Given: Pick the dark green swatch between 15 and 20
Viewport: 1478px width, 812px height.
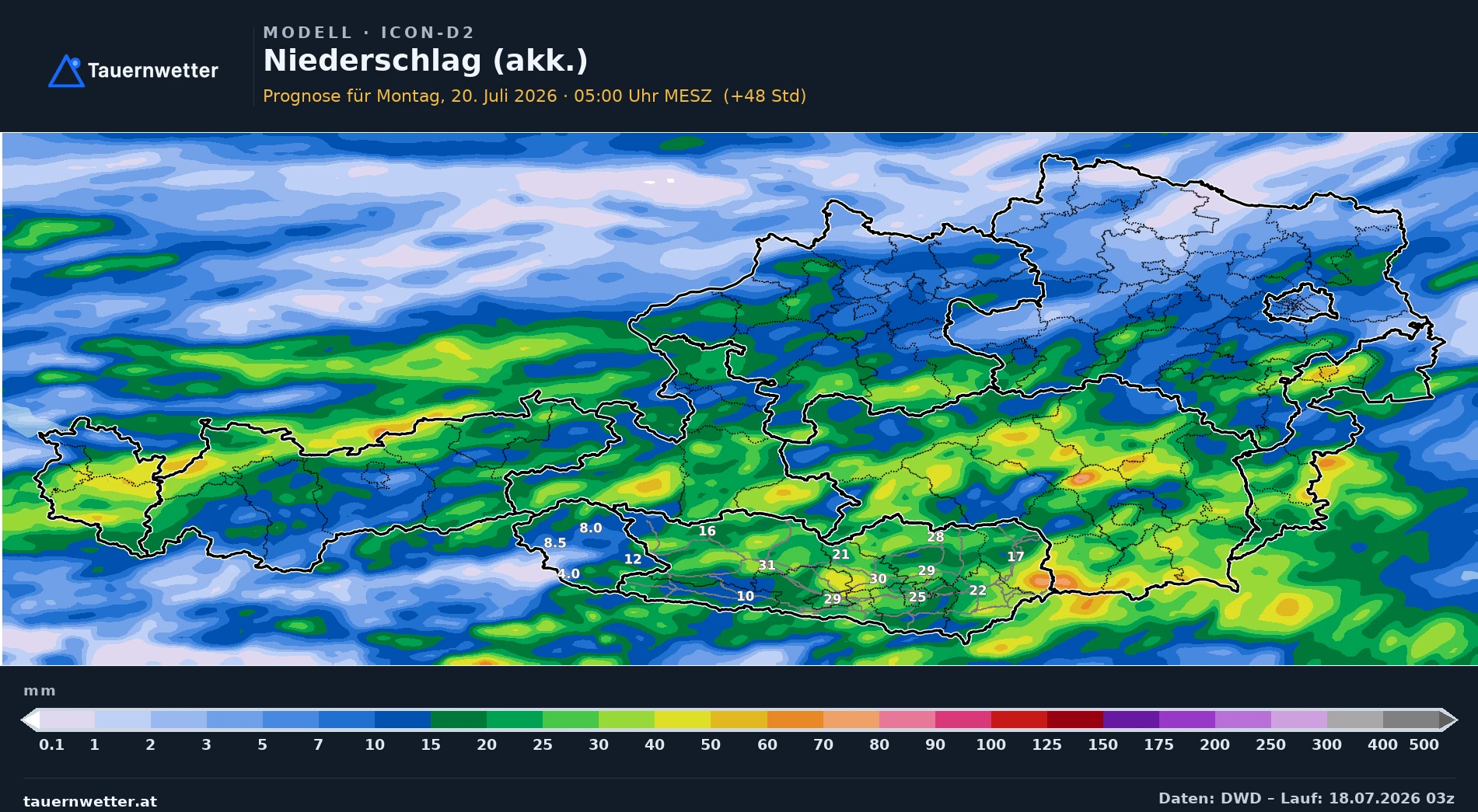Looking at the screenshot, I should (459, 720).
